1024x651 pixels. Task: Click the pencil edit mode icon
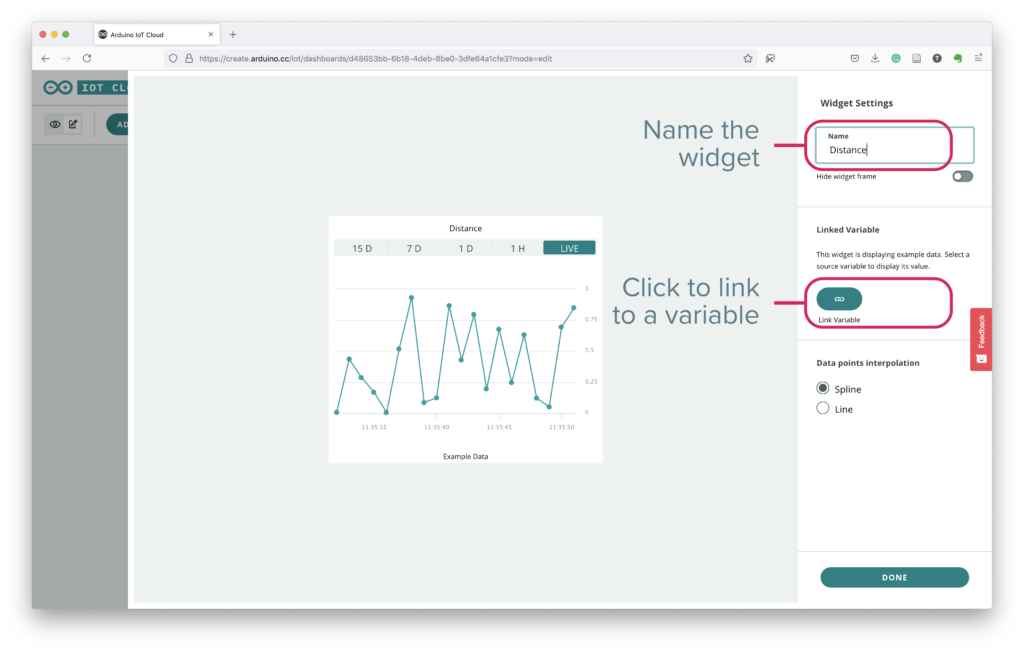(73, 124)
